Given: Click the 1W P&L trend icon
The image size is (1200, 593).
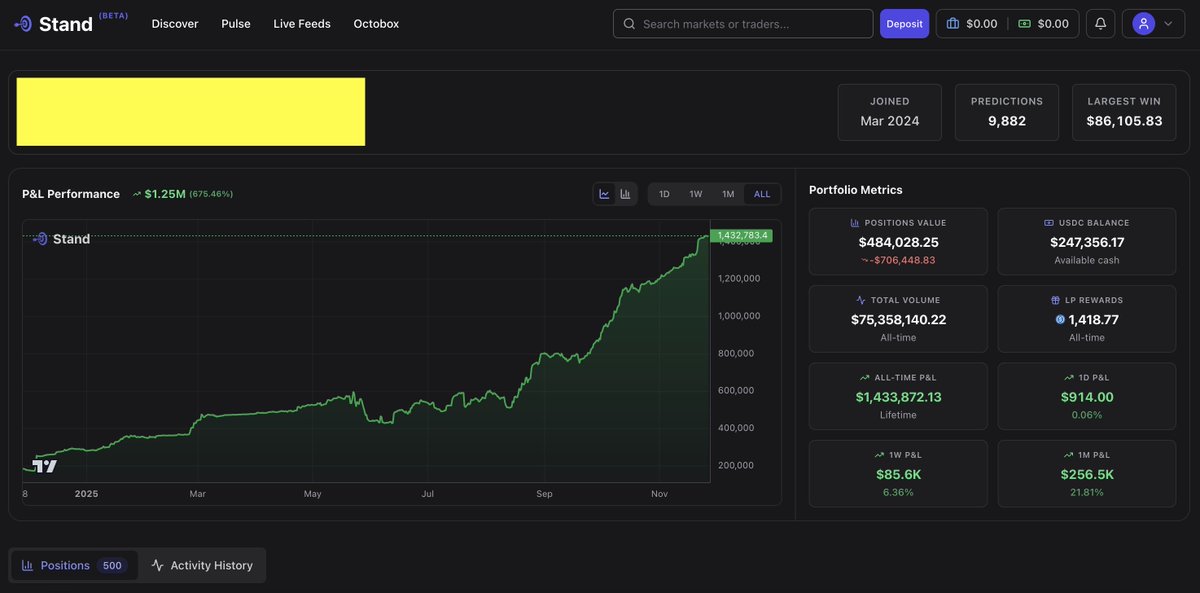Looking at the screenshot, I should [878, 455].
